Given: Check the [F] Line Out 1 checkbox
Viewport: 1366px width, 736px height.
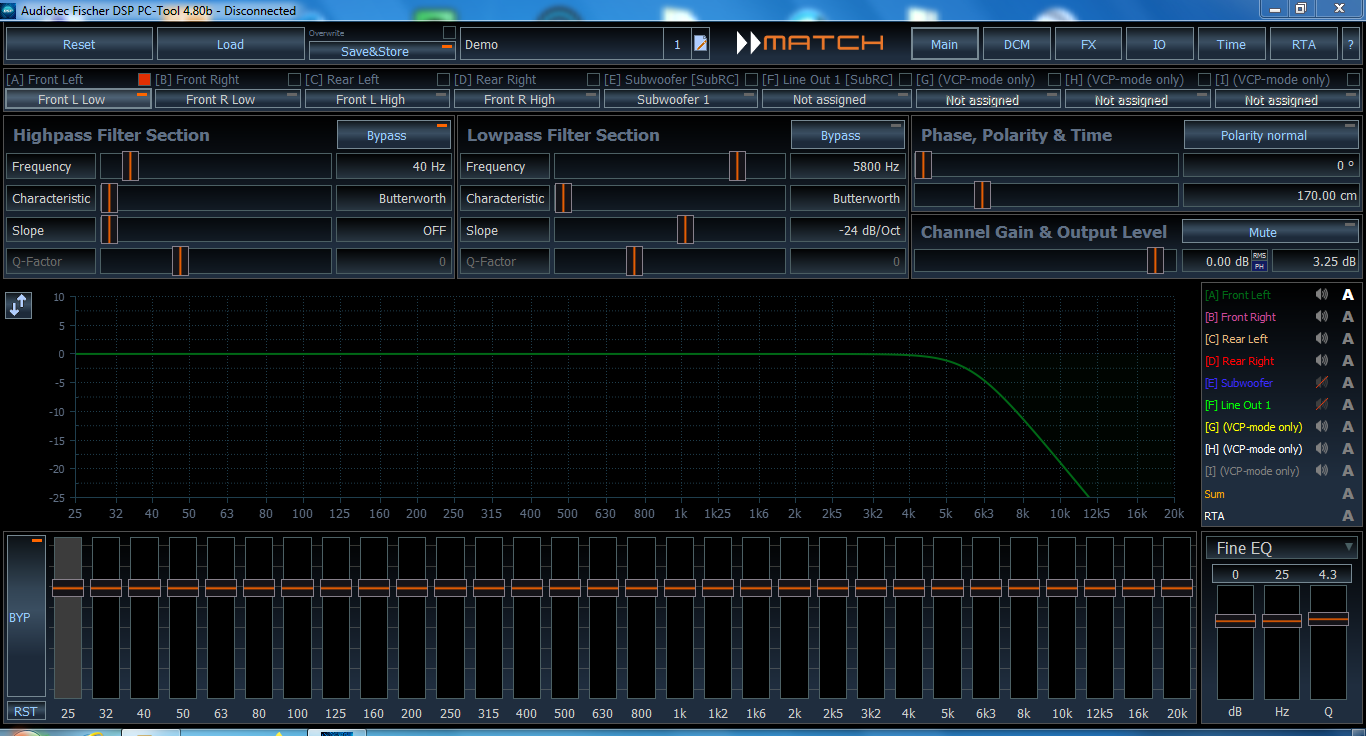Looking at the screenshot, I should pos(905,79).
